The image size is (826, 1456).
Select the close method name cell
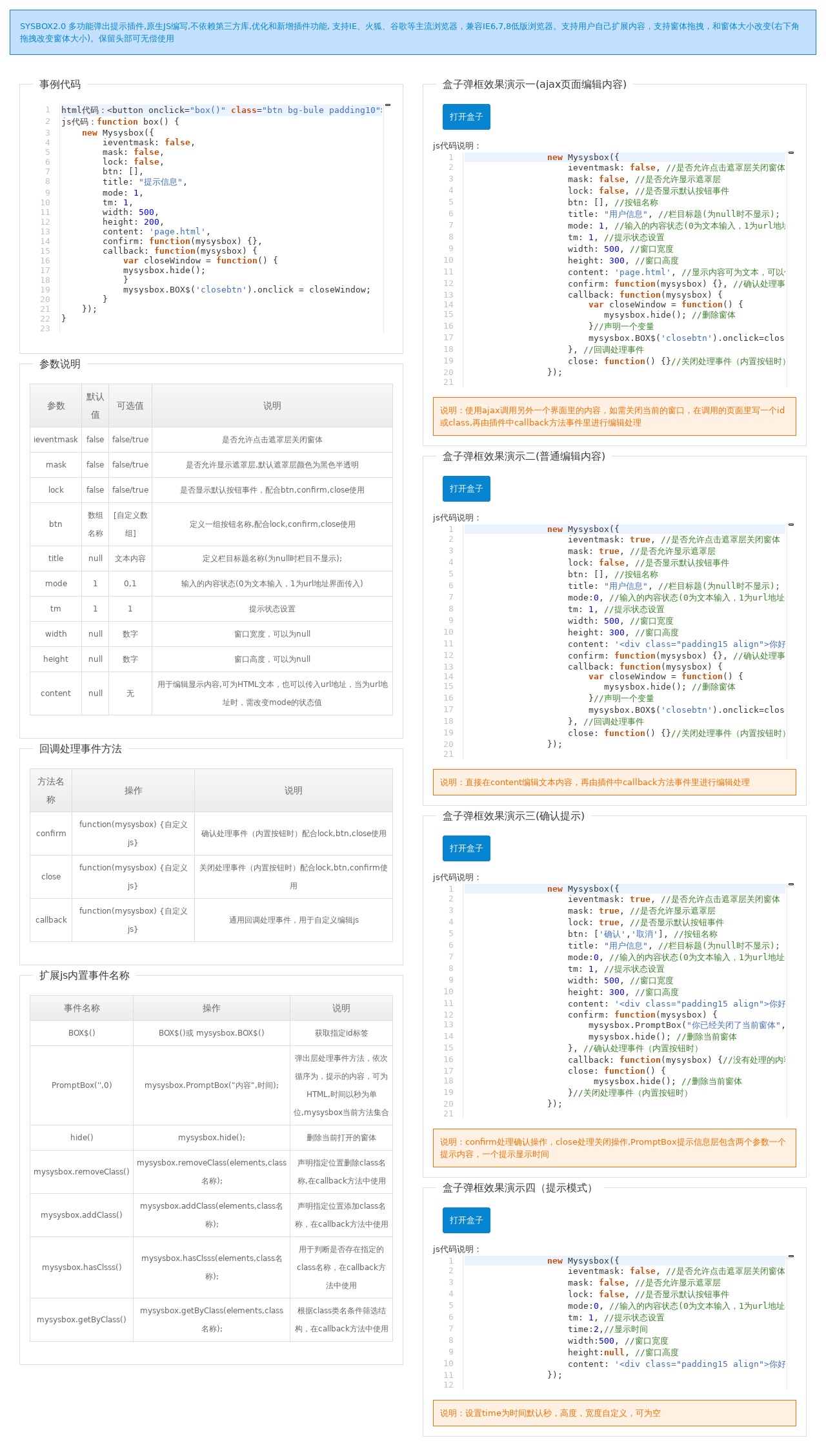click(x=51, y=877)
